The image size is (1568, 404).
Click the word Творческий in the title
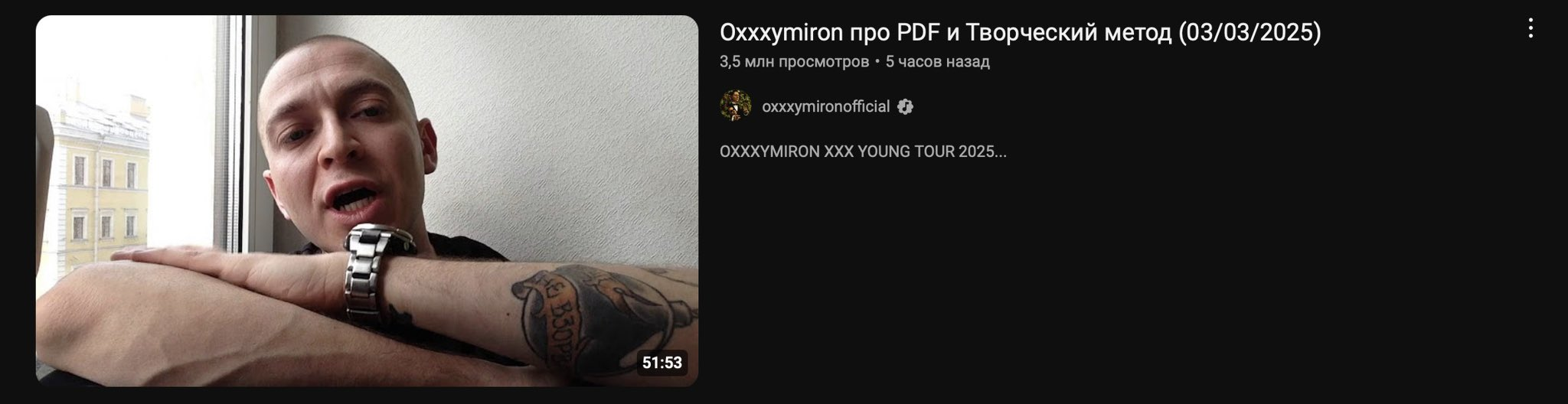(x=1034, y=33)
